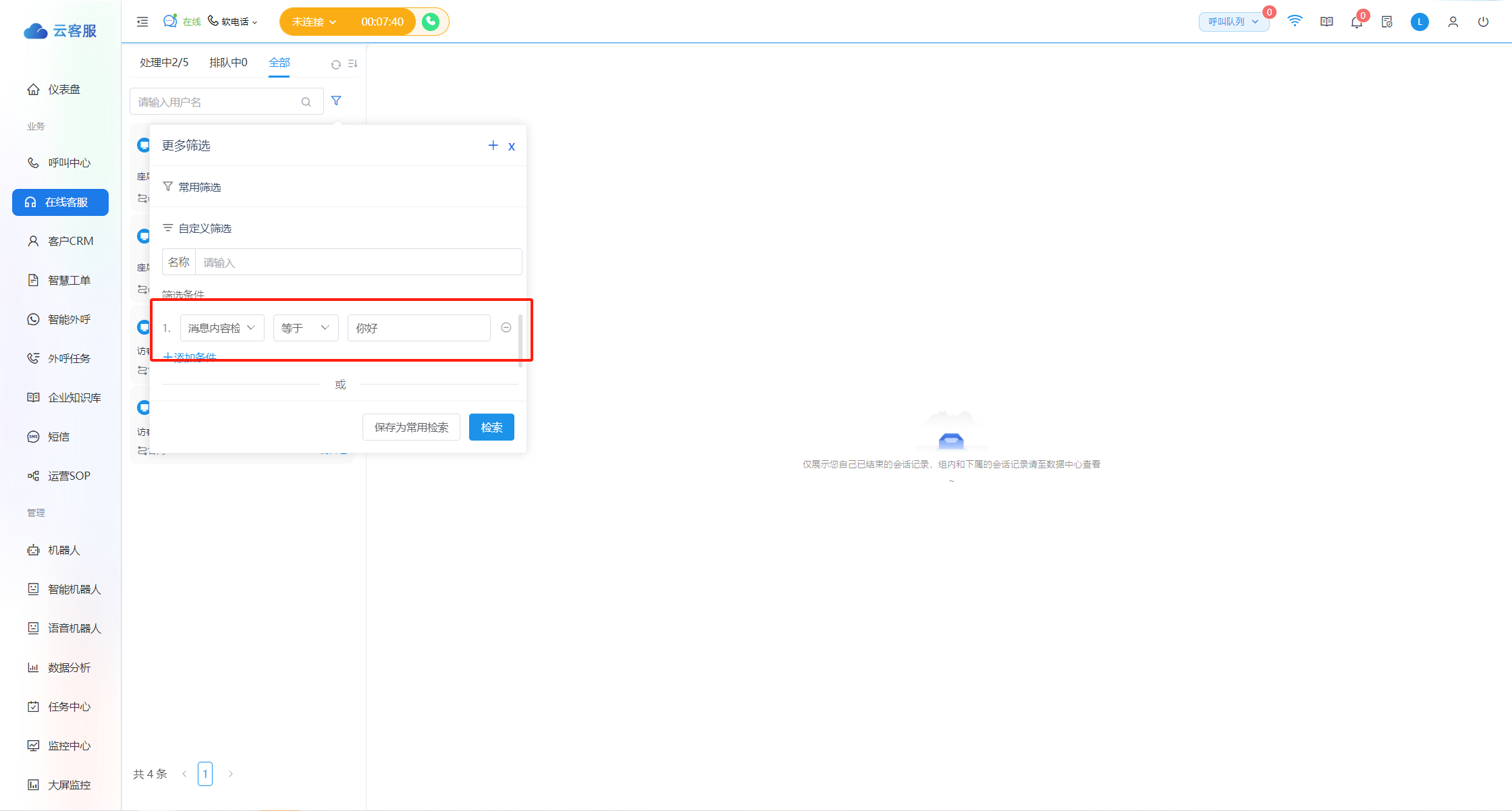Click the 请输入用户名 search field

[x=227, y=102]
